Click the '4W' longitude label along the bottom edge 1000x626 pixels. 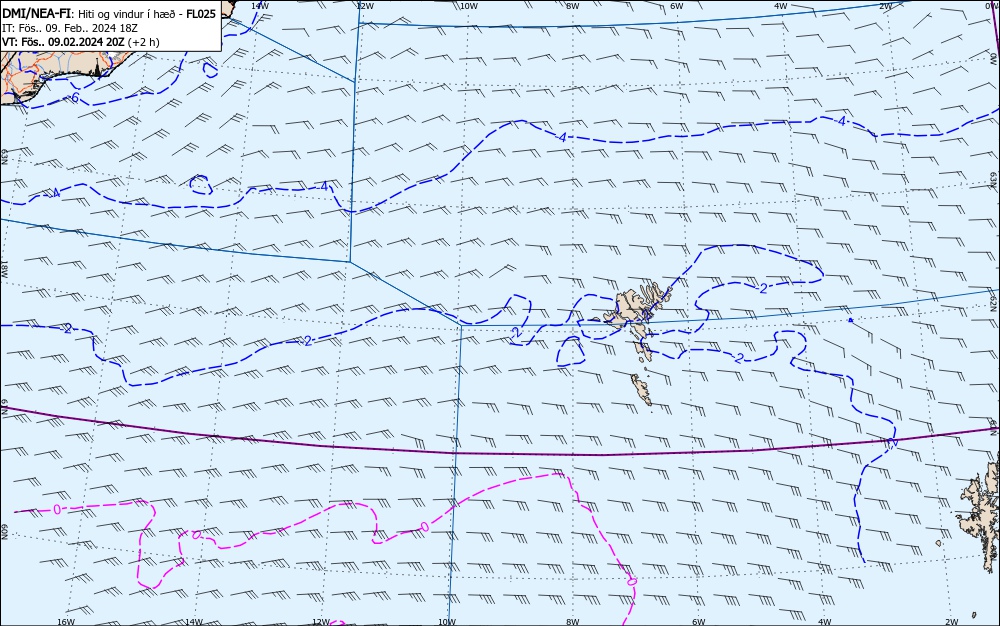pyautogui.click(x=824, y=622)
